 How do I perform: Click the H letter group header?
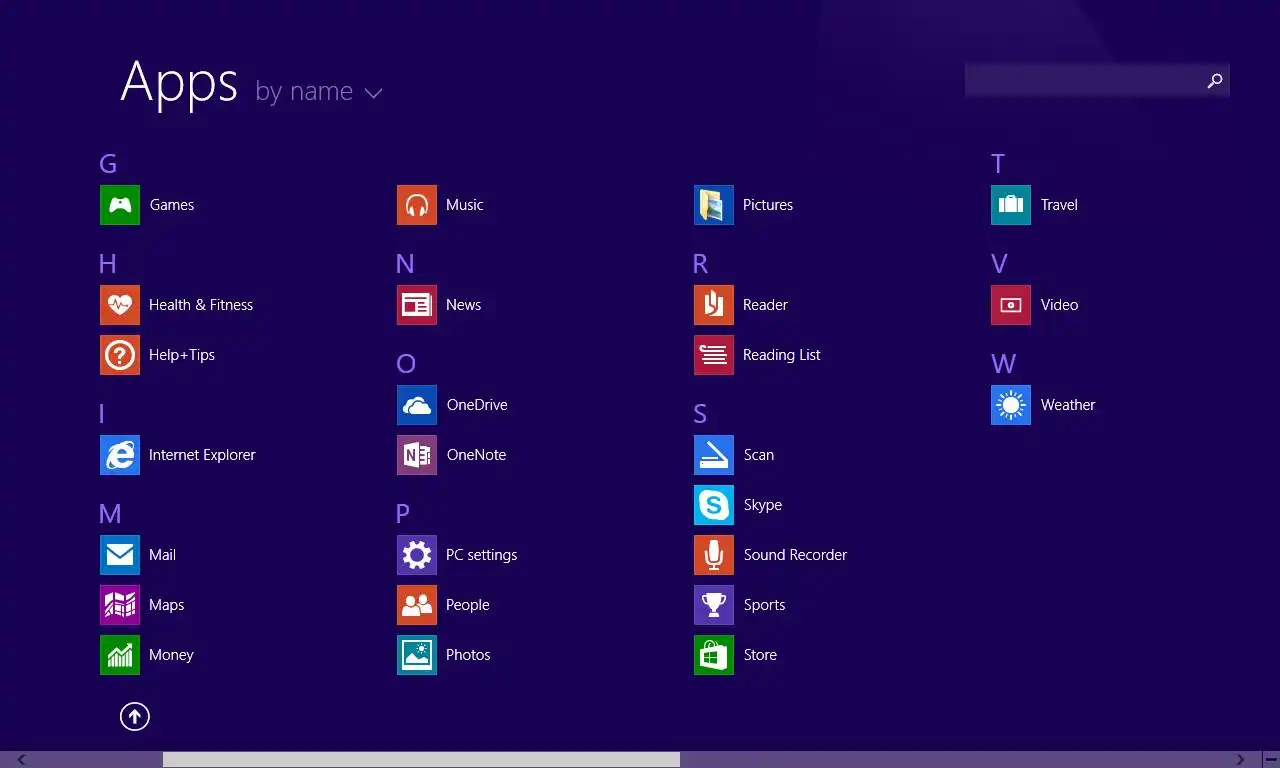click(x=108, y=264)
